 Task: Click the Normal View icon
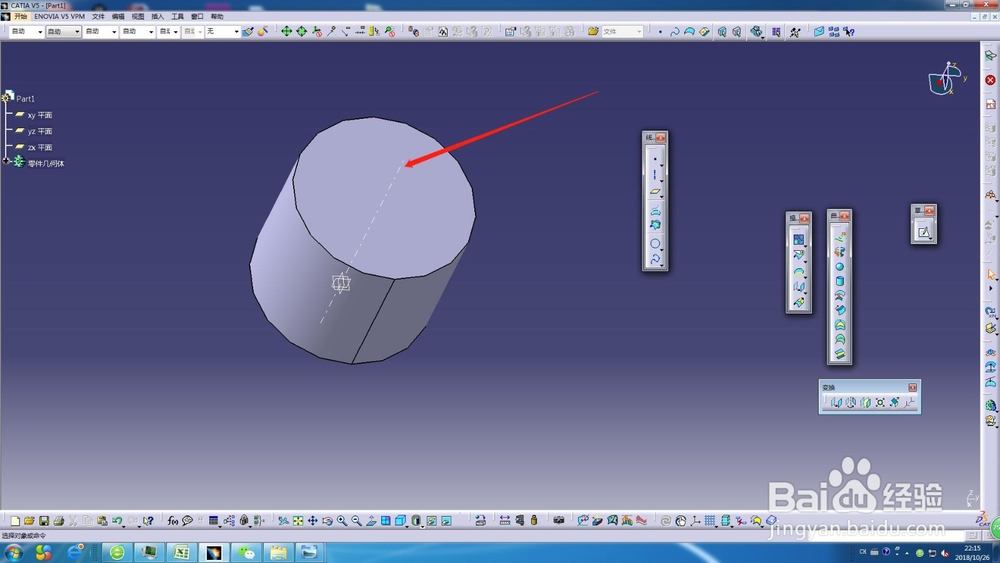(371, 521)
